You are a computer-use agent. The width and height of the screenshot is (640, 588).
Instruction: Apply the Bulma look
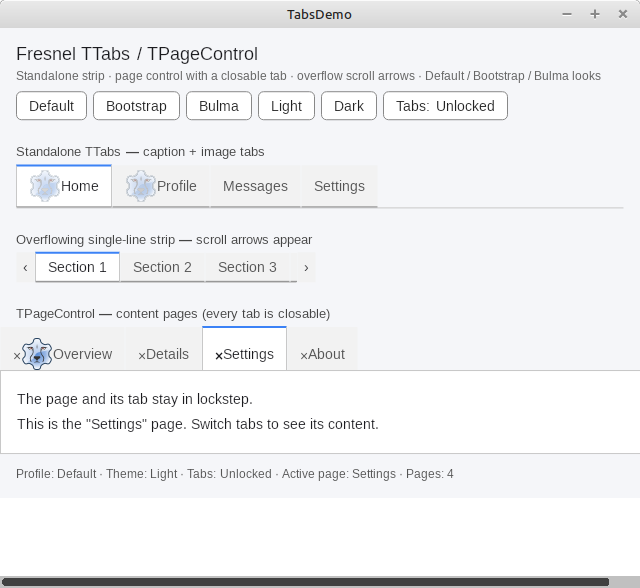click(219, 106)
